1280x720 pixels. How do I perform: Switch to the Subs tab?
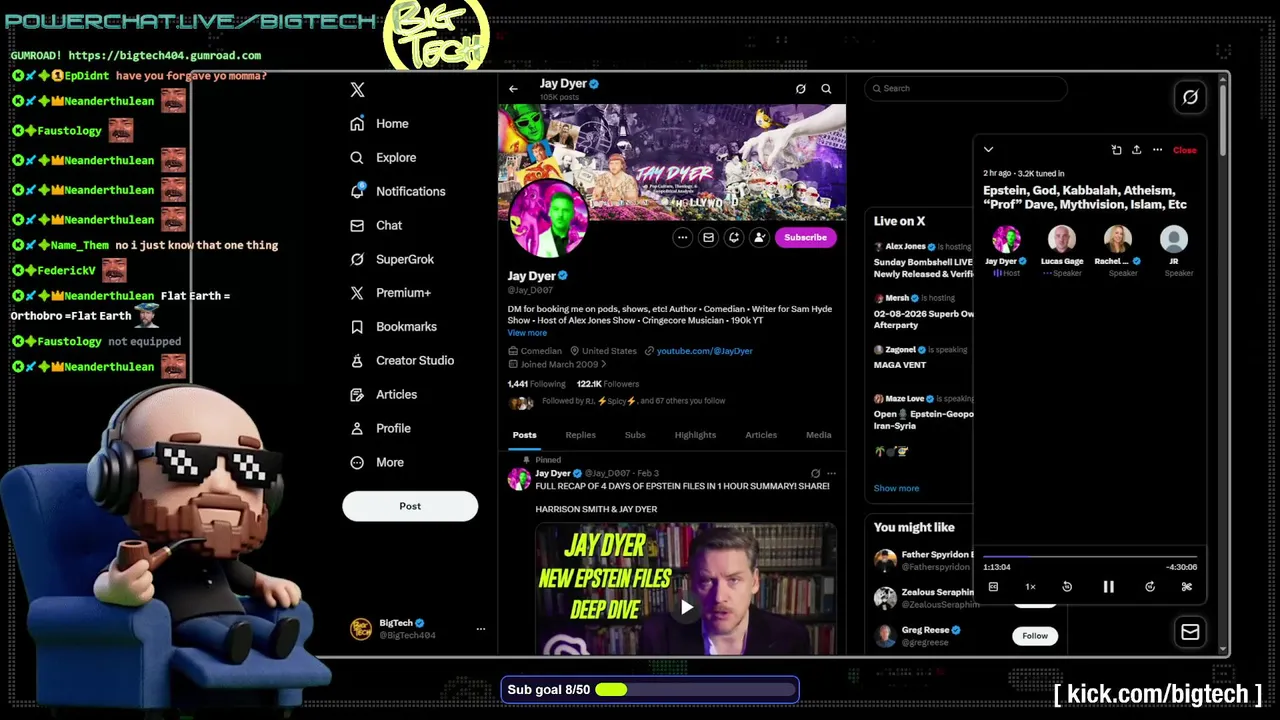(x=635, y=435)
